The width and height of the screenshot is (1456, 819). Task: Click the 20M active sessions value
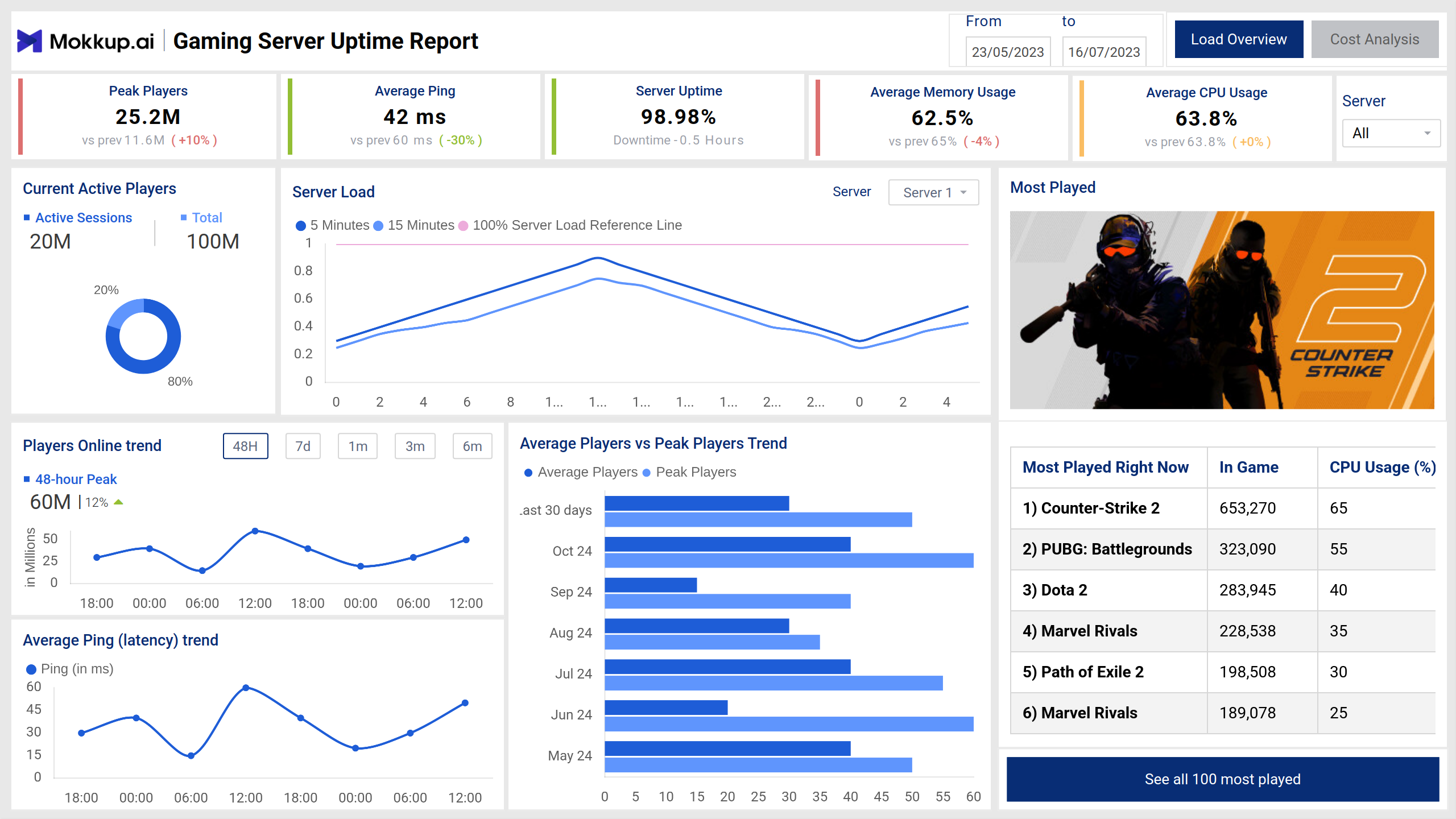point(51,242)
